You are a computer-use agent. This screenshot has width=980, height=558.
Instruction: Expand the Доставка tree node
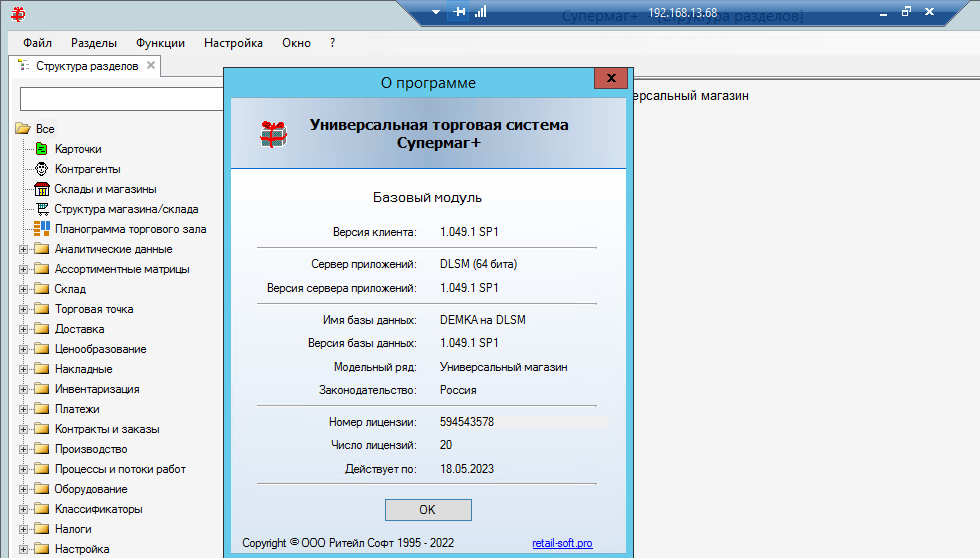(x=23, y=329)
